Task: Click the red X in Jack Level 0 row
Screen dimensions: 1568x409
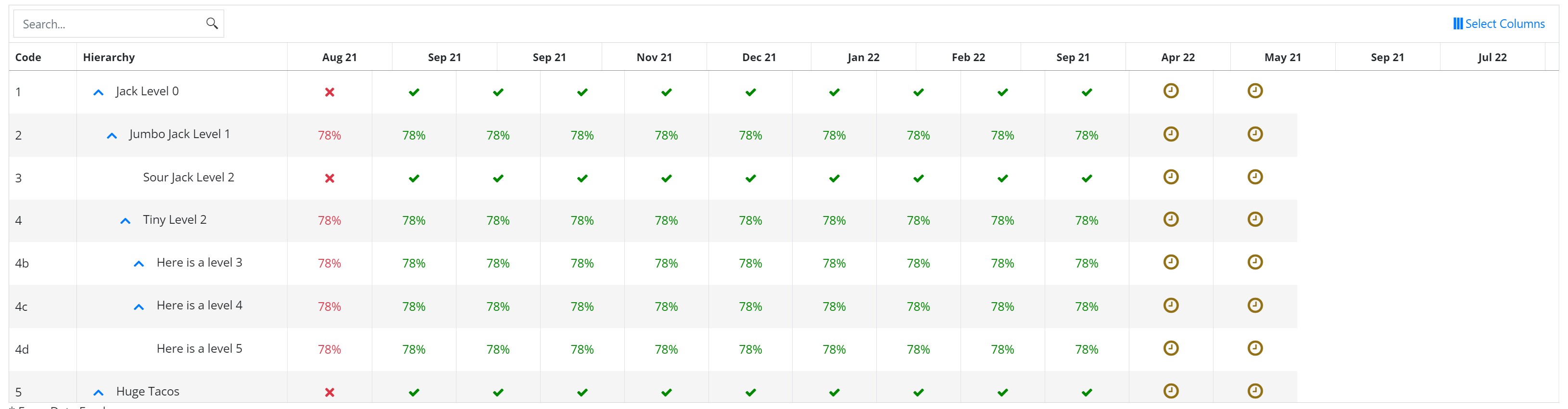Action: (x=329, y=92)
